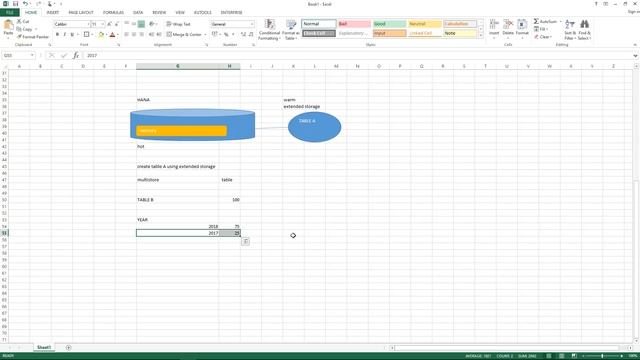Switch to Page Break Preview view
This screenshot has width=640, height=360.
[574, 356]
